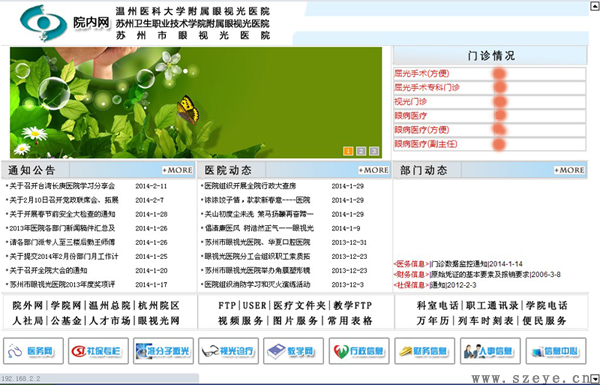This screenshot has width=600, height=385.
Task: Open notice 关于召开全院大会的通知
Action: click(x=49, y=271)
